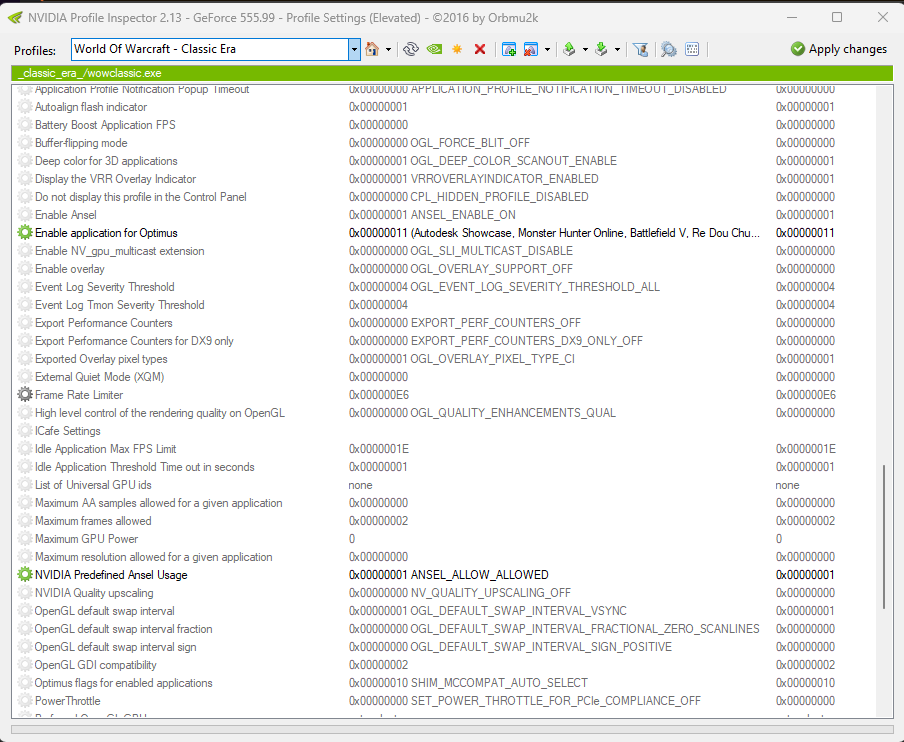Select the Frame Rate Limiter setting row

[x=444, y=395]
